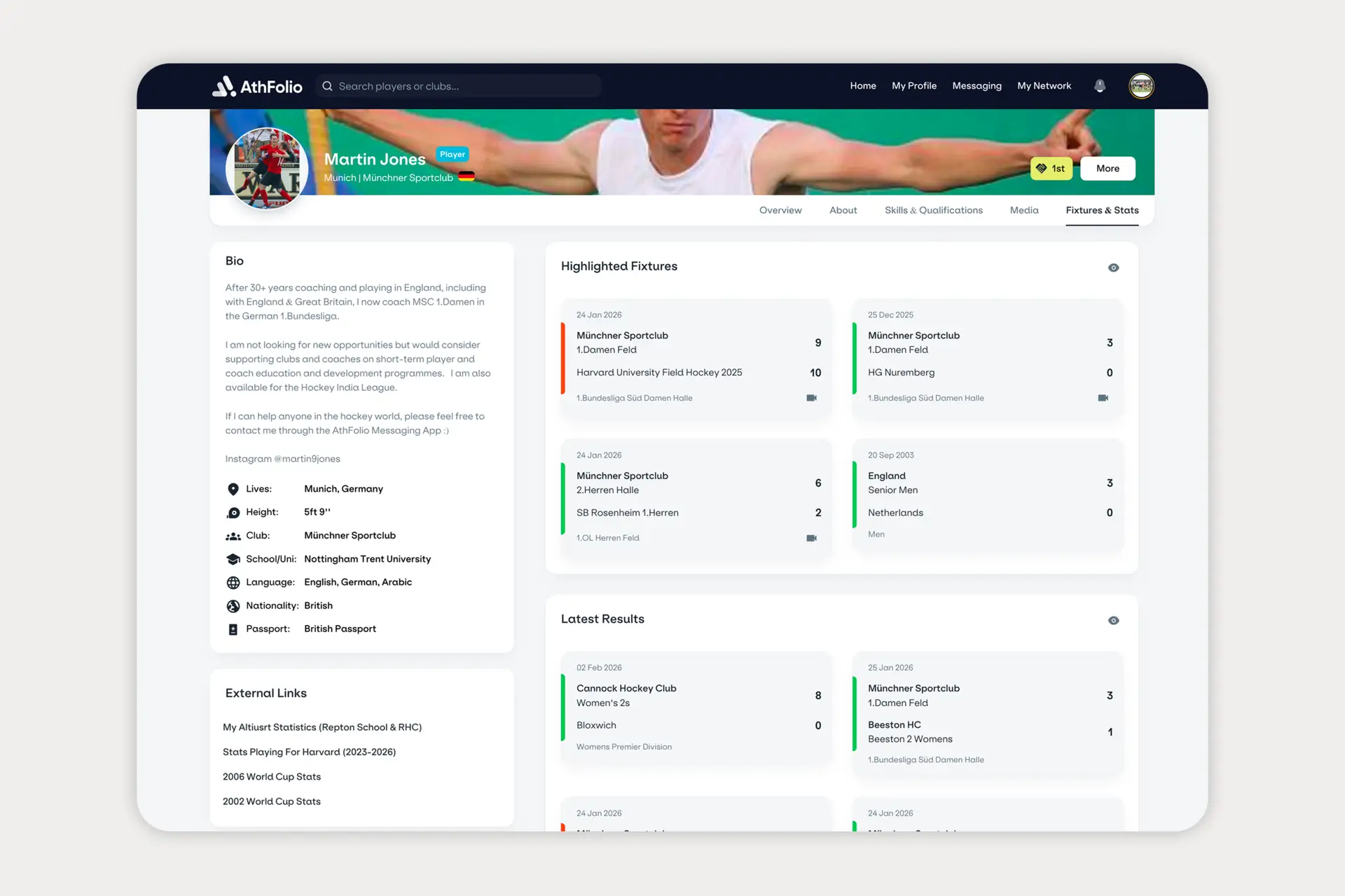This screenshot has width=1345, height=896.
Task: Click video icon on SB Rosenheim fixture
Action: [x=811, y=538]
